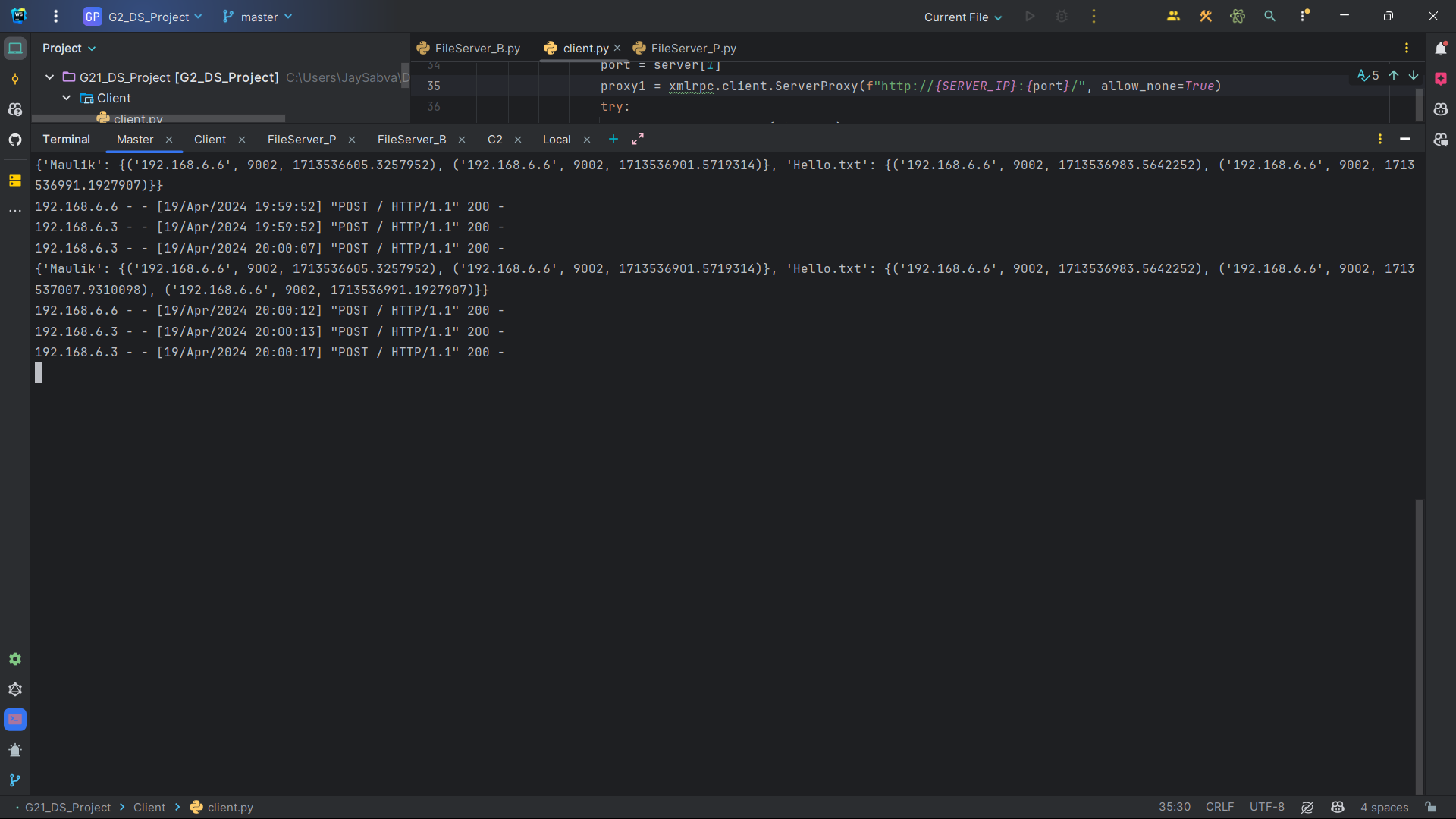
Task: Open the FileServer_B.py editor tab
Action: [476, 49]
